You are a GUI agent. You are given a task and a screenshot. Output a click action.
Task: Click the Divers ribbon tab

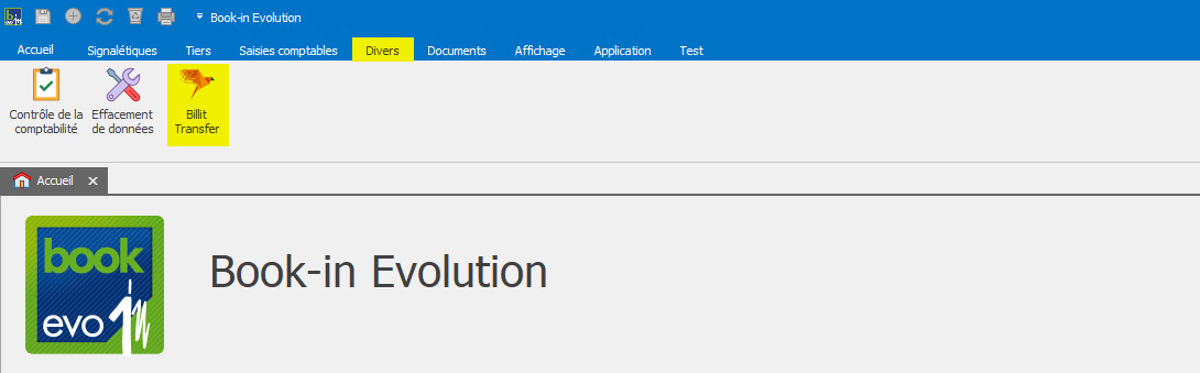pos(382,50)
